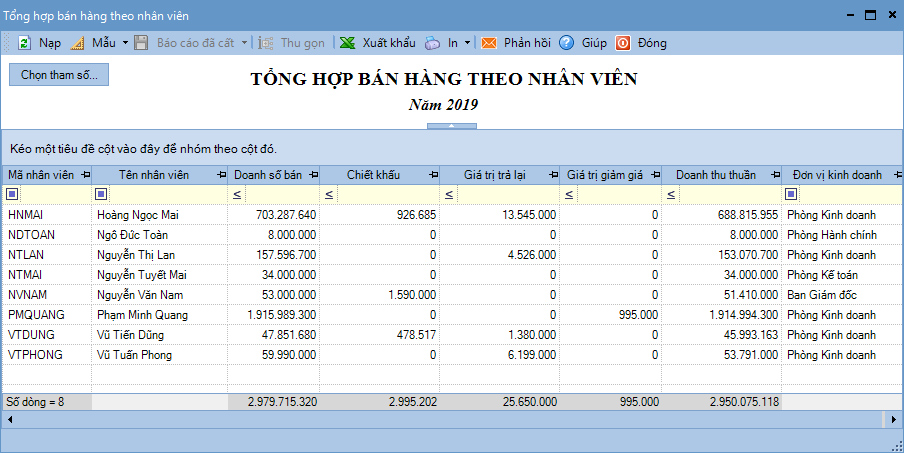Click filter operator icon under Mã nhân viên
The height and width of the screenshot is (453, 904).
[x=12, y=194]
